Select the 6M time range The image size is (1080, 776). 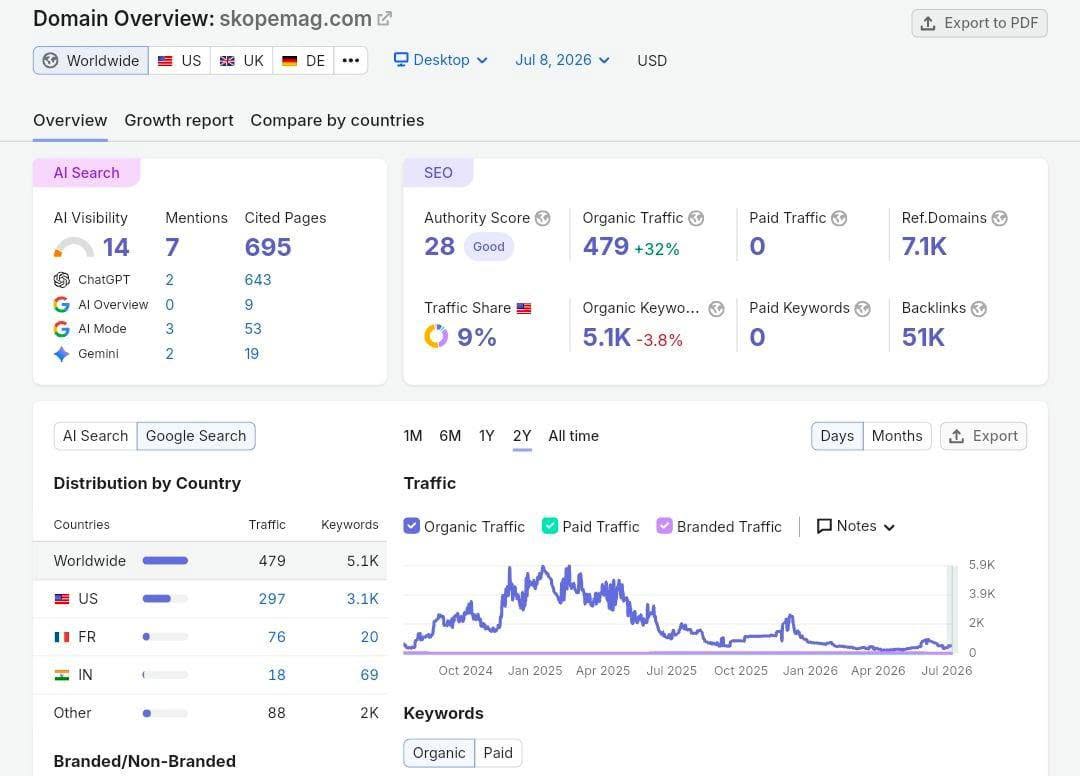450,437
